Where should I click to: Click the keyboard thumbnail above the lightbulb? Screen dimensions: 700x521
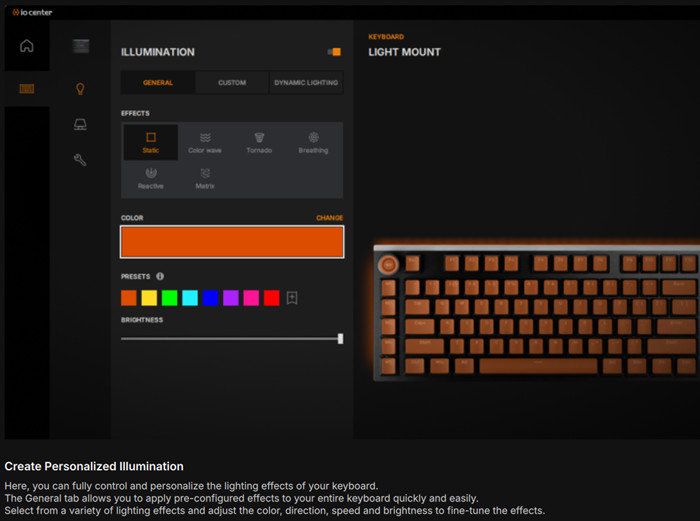[x=81, y=46]
